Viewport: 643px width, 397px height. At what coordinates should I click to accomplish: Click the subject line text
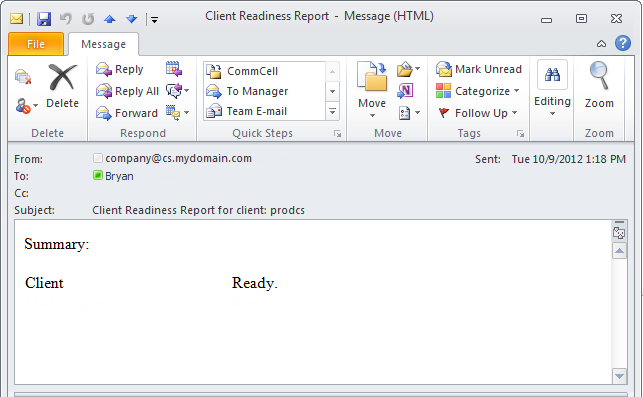click(x=198, y=210)
